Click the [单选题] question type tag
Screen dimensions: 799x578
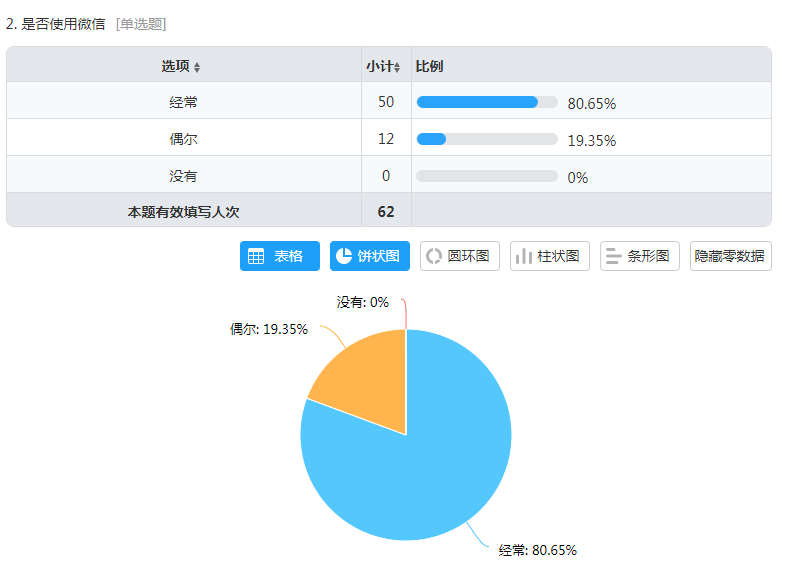tap(141, 24)
